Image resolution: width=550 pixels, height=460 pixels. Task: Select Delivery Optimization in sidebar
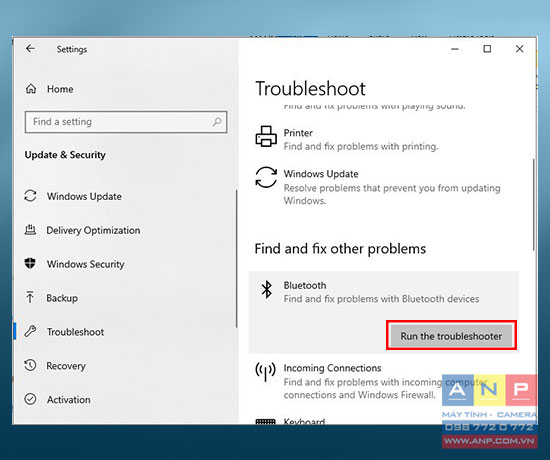93,230
